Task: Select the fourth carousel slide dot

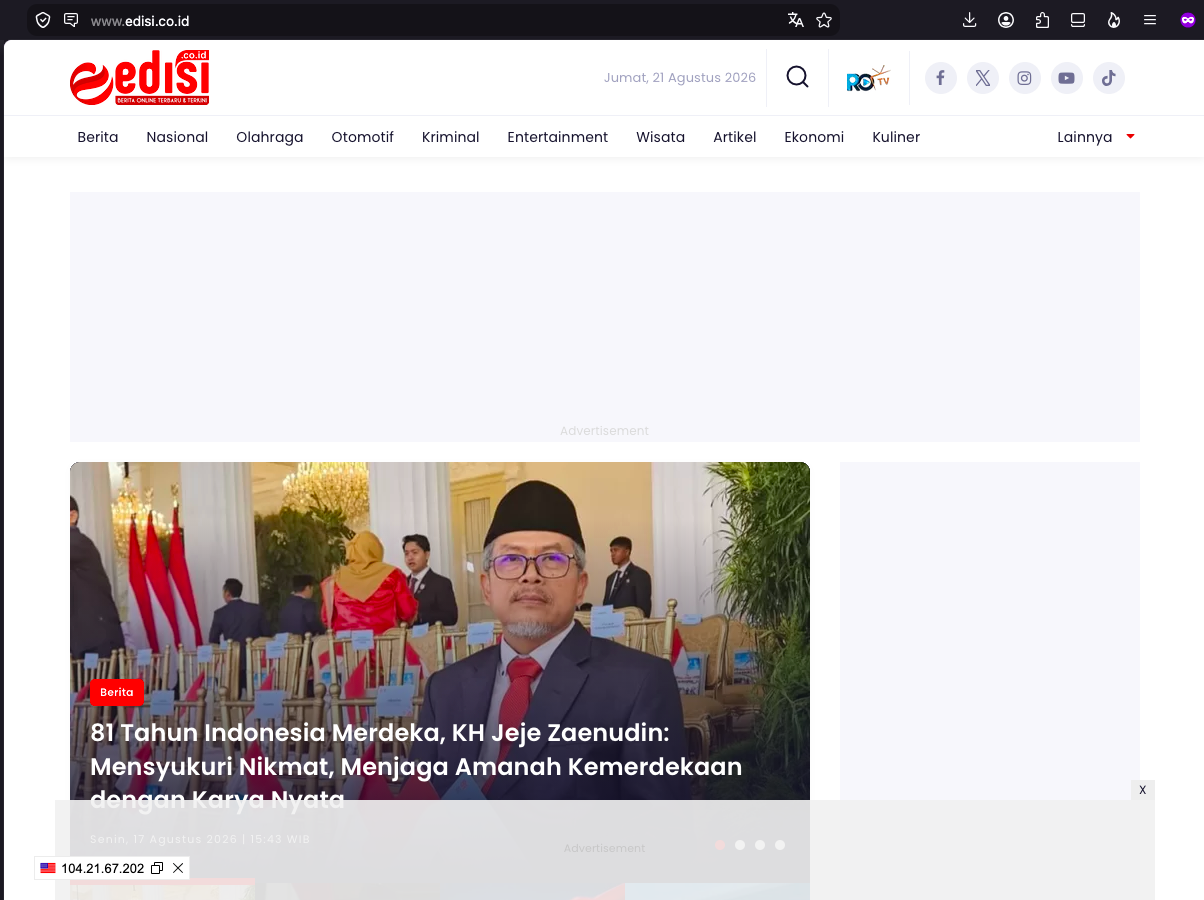Action: (780, 845)
